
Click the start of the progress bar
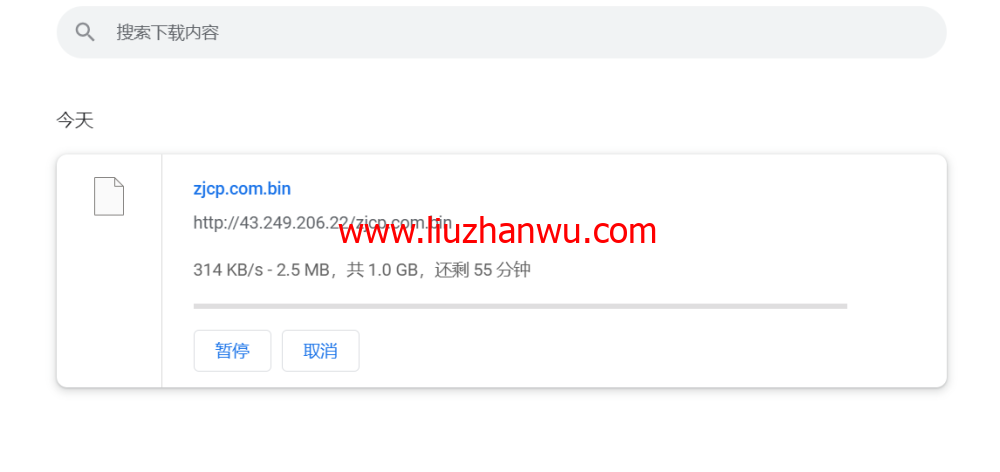(198, 306)
